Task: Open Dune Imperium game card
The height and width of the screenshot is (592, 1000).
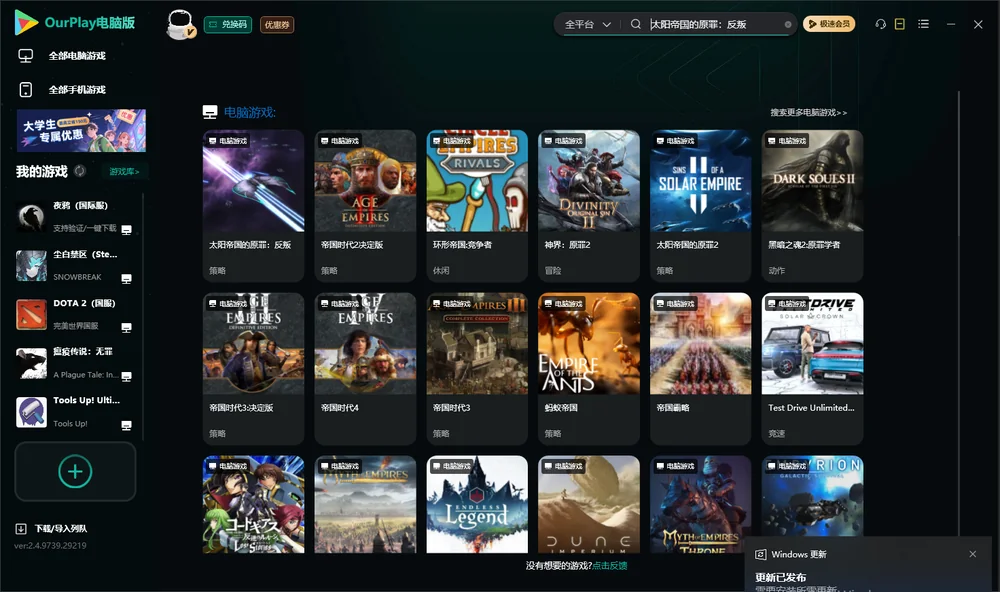Action: tap(589, 504)
